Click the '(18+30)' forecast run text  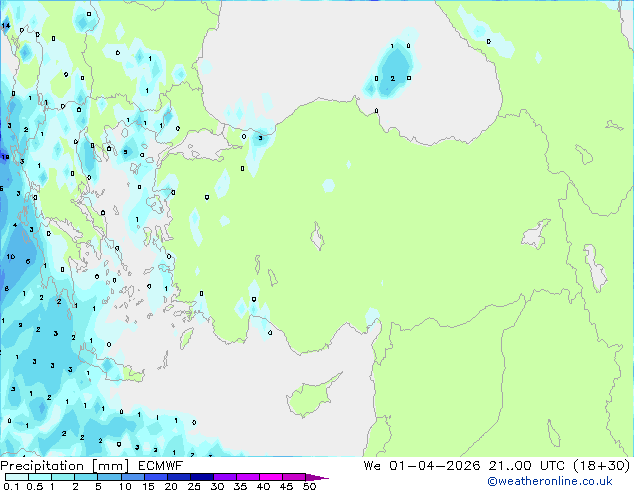pyautogui.click(x=602, y=466)
